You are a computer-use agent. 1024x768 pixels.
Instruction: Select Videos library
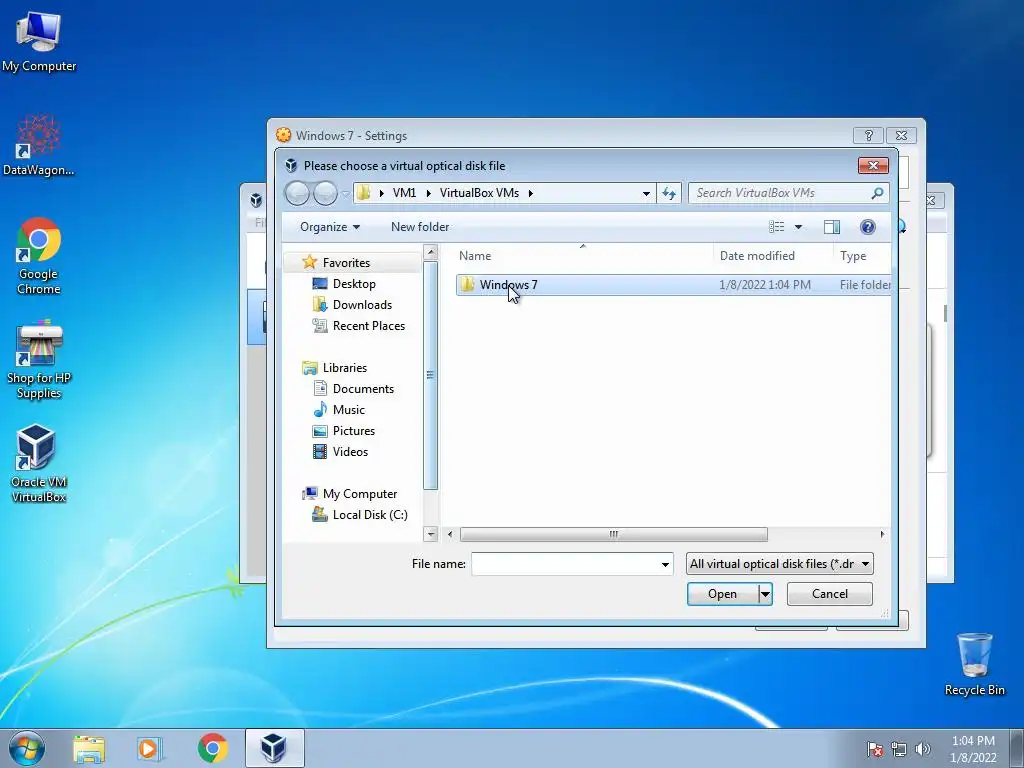coord(350,451)
